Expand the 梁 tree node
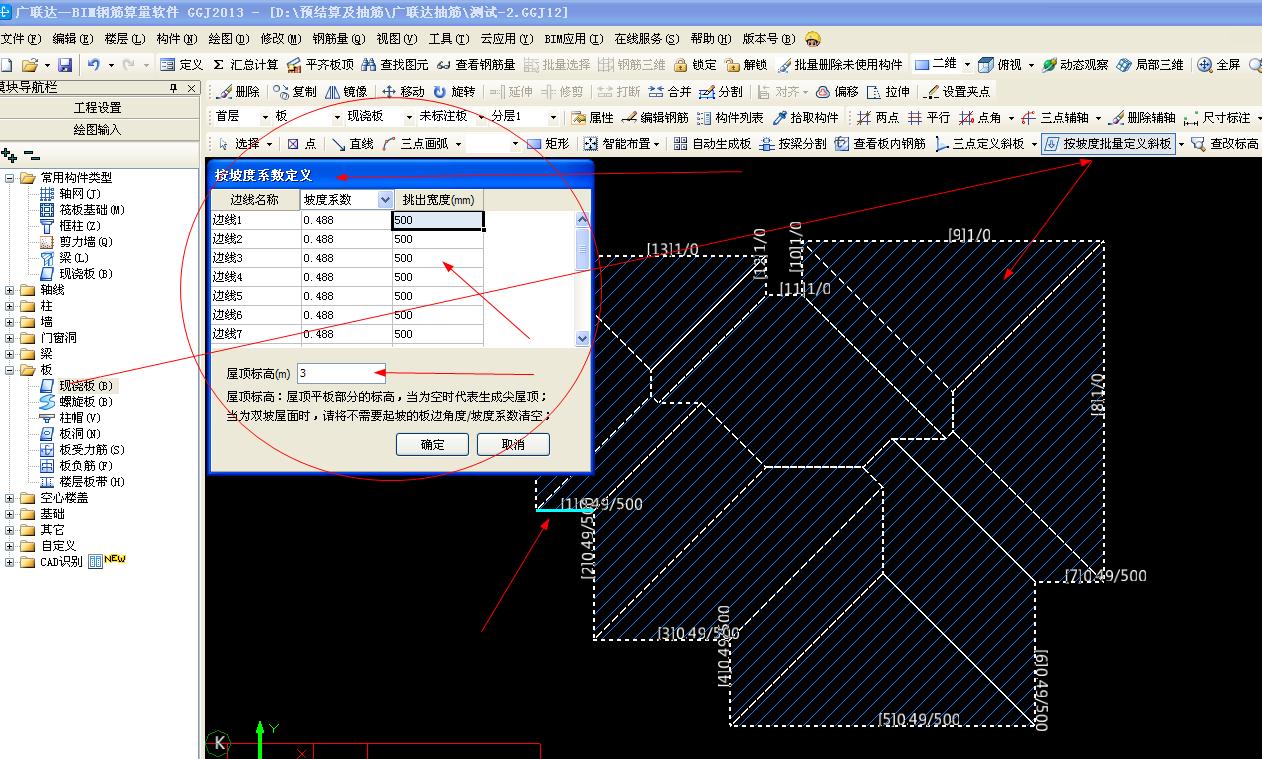1262x759 pixels. click(x=10, y=354)
